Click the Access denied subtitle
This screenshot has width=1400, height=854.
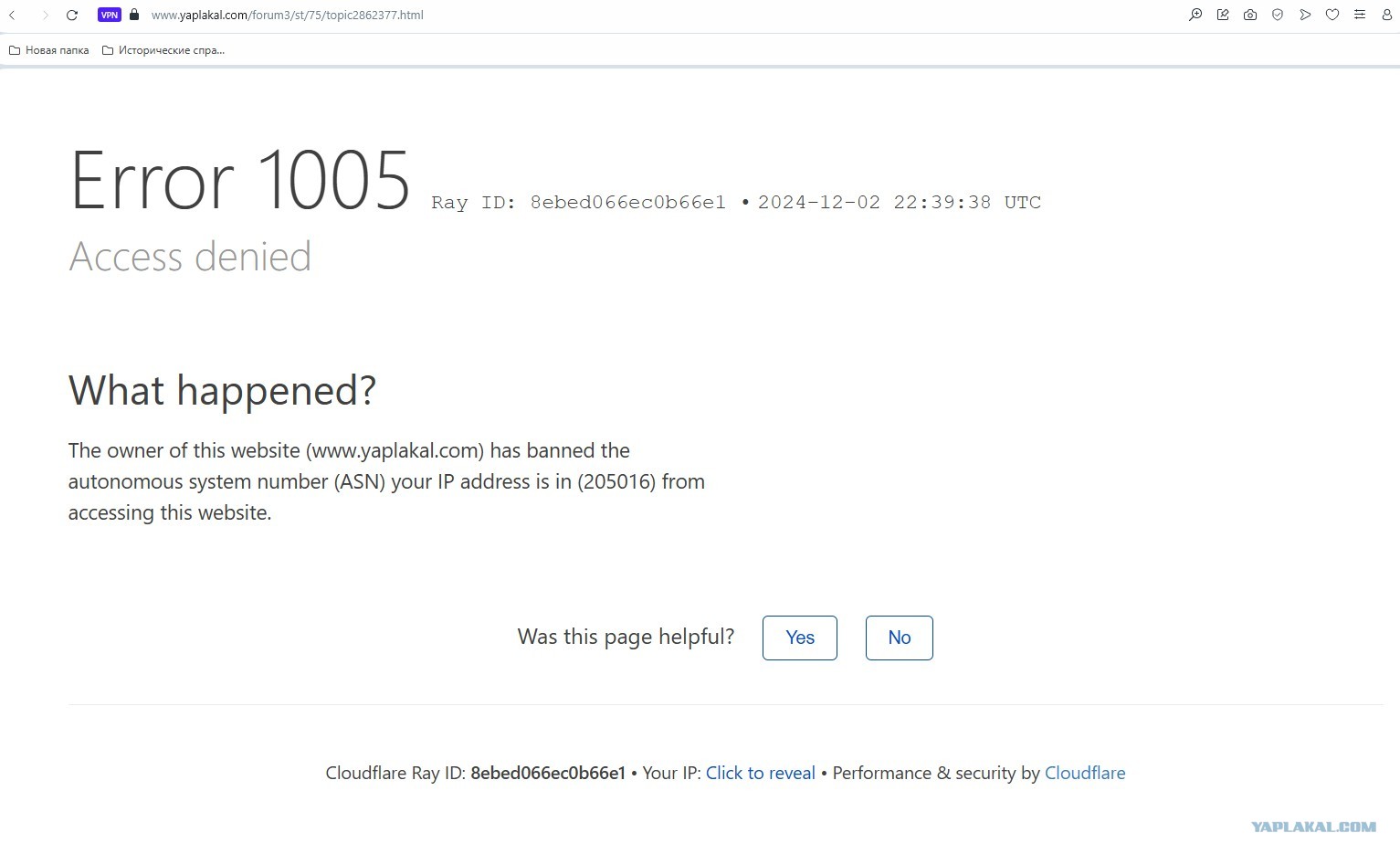(x=190, y=257)
